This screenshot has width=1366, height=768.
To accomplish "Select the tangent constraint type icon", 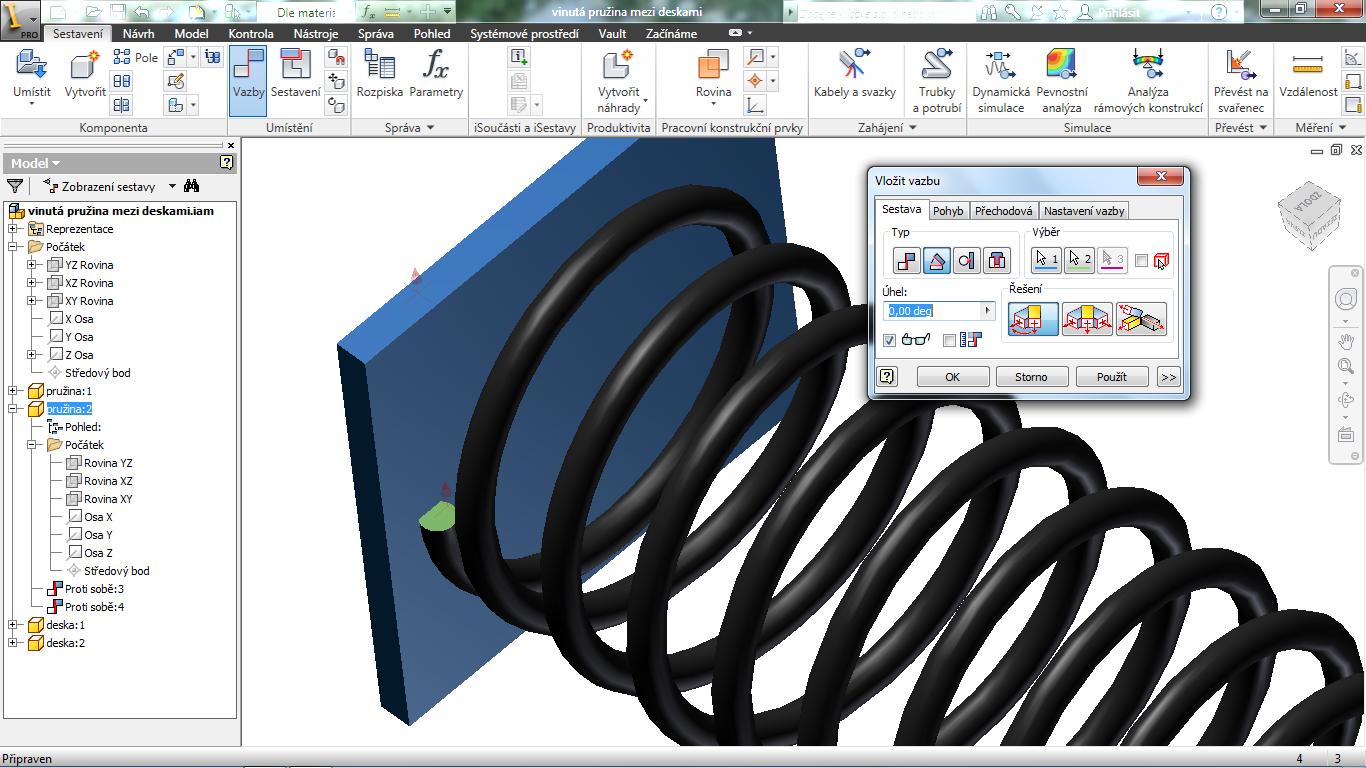I will coord(967,261).
